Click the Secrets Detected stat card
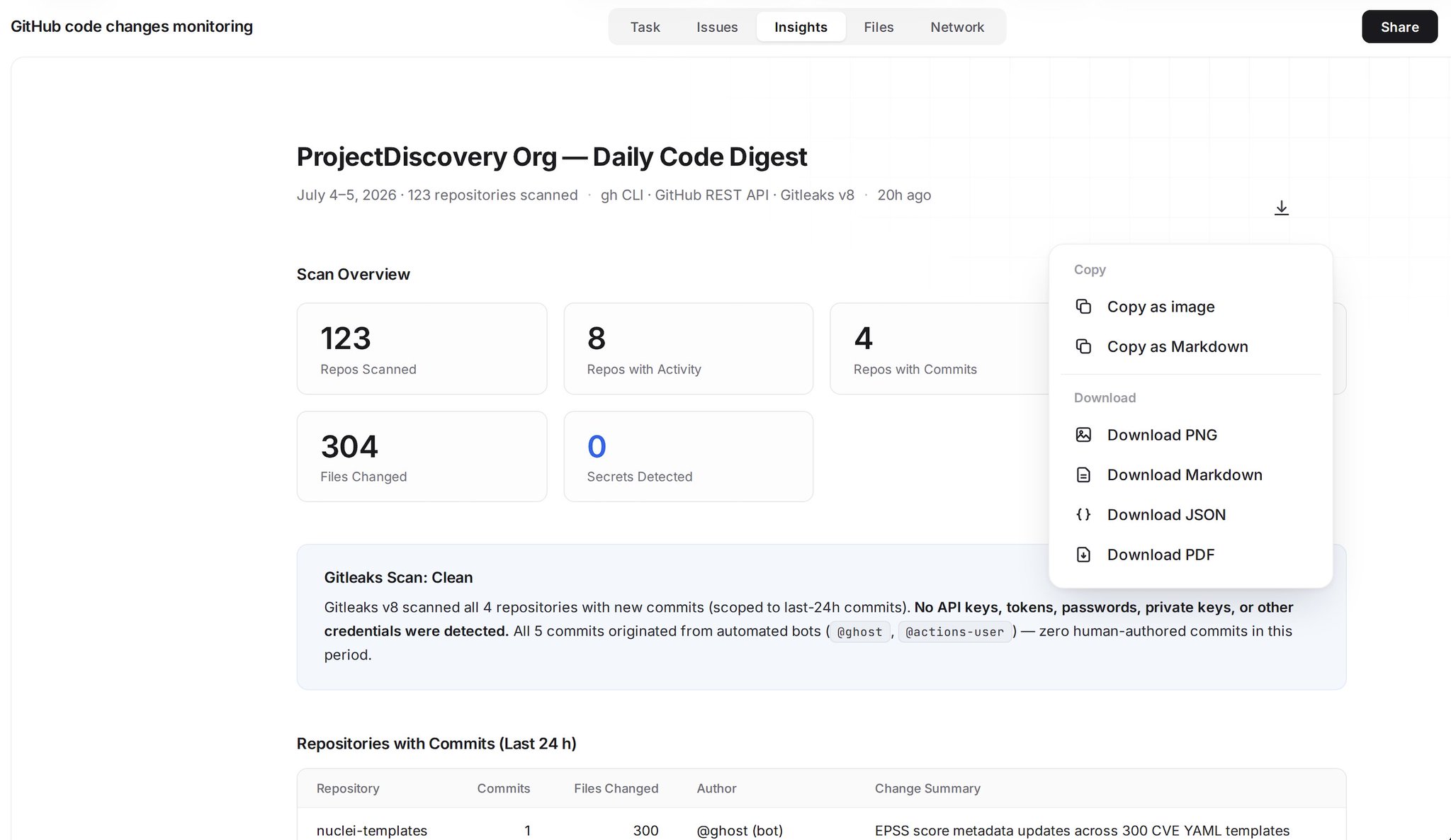 (688, 457)
